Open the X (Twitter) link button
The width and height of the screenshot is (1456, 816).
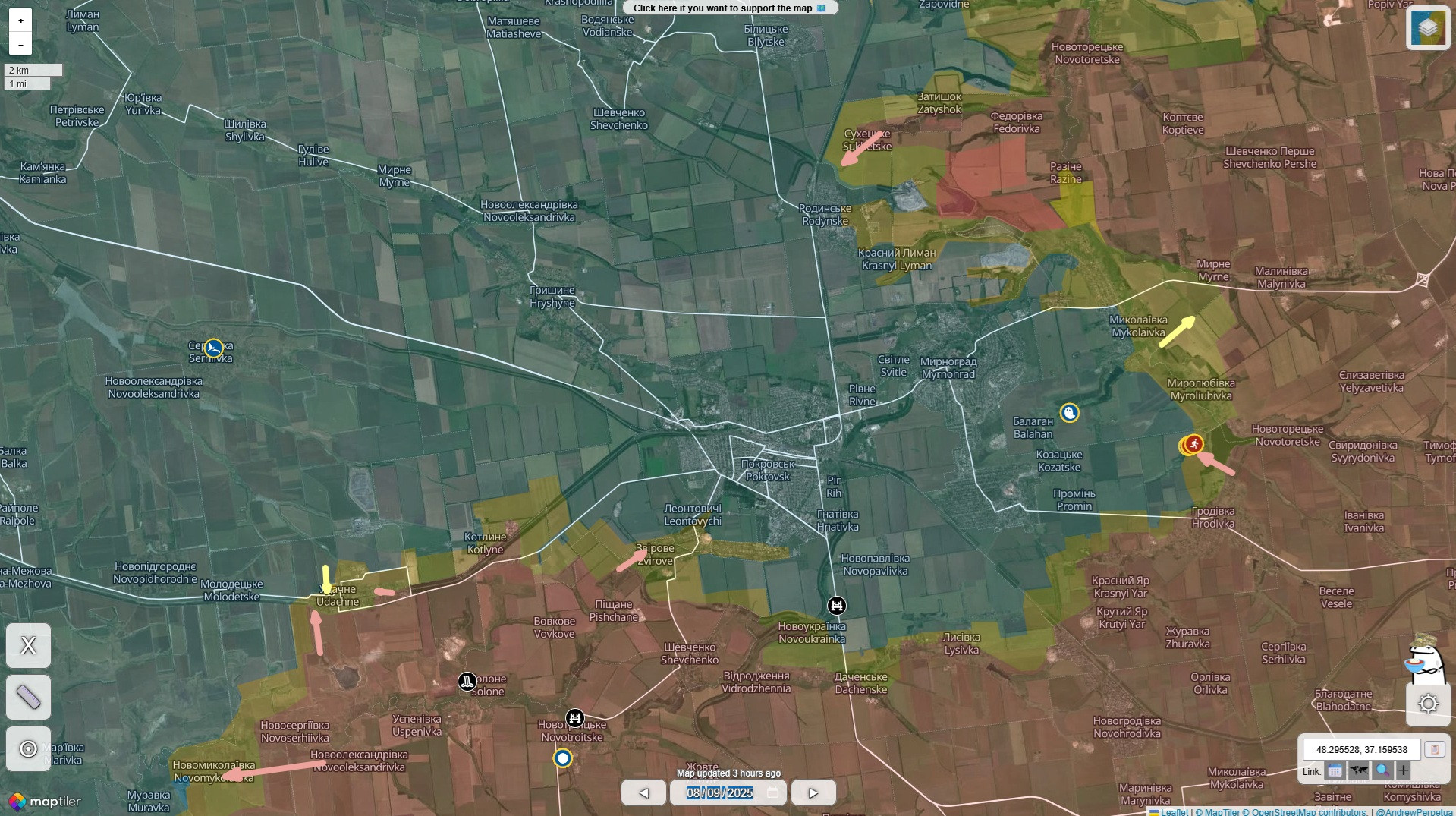tap(28, 645)
